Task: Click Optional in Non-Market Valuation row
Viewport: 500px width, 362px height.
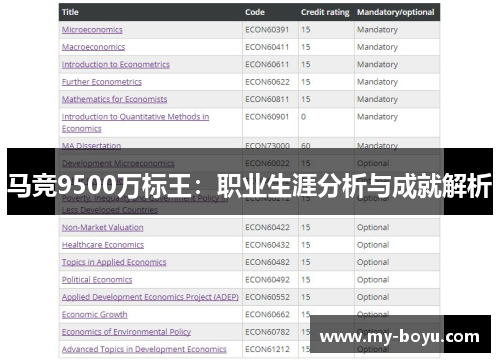Action: coord(373,228)
